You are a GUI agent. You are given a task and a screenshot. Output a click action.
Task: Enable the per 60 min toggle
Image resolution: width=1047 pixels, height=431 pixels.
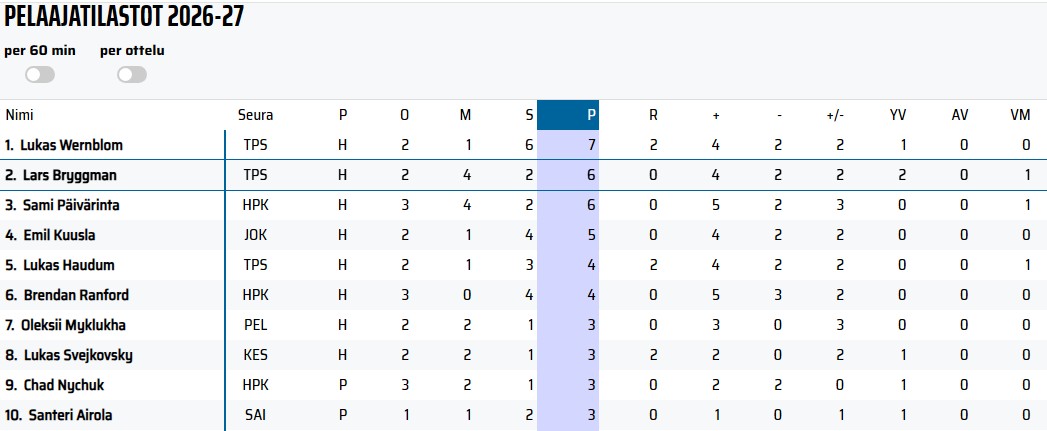[x=40, y=75]
